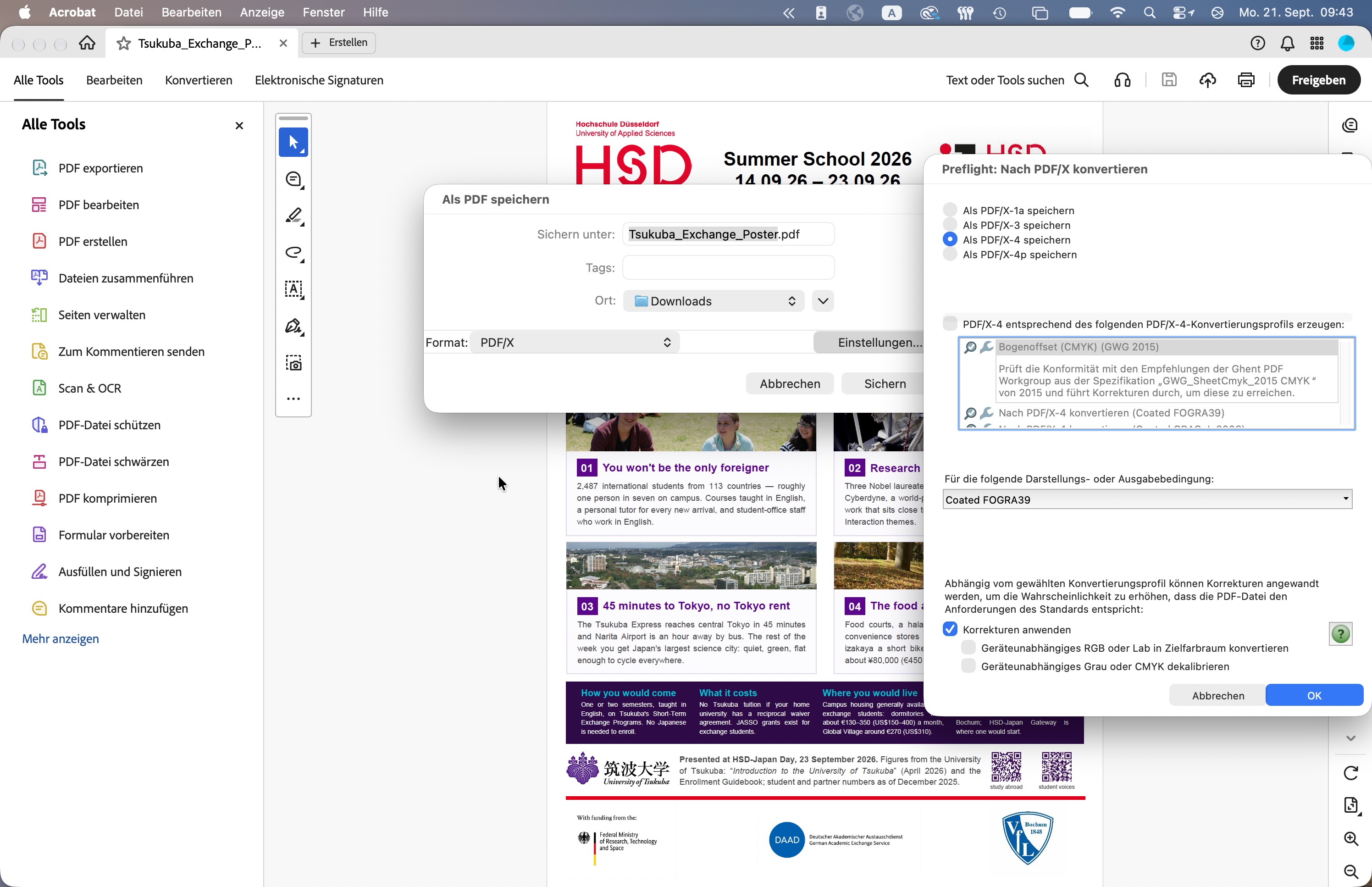The height and width of the screenshot is (887, 1372).
Task: Expand the save dialog chevron button
Action: (x=823, y=301)
